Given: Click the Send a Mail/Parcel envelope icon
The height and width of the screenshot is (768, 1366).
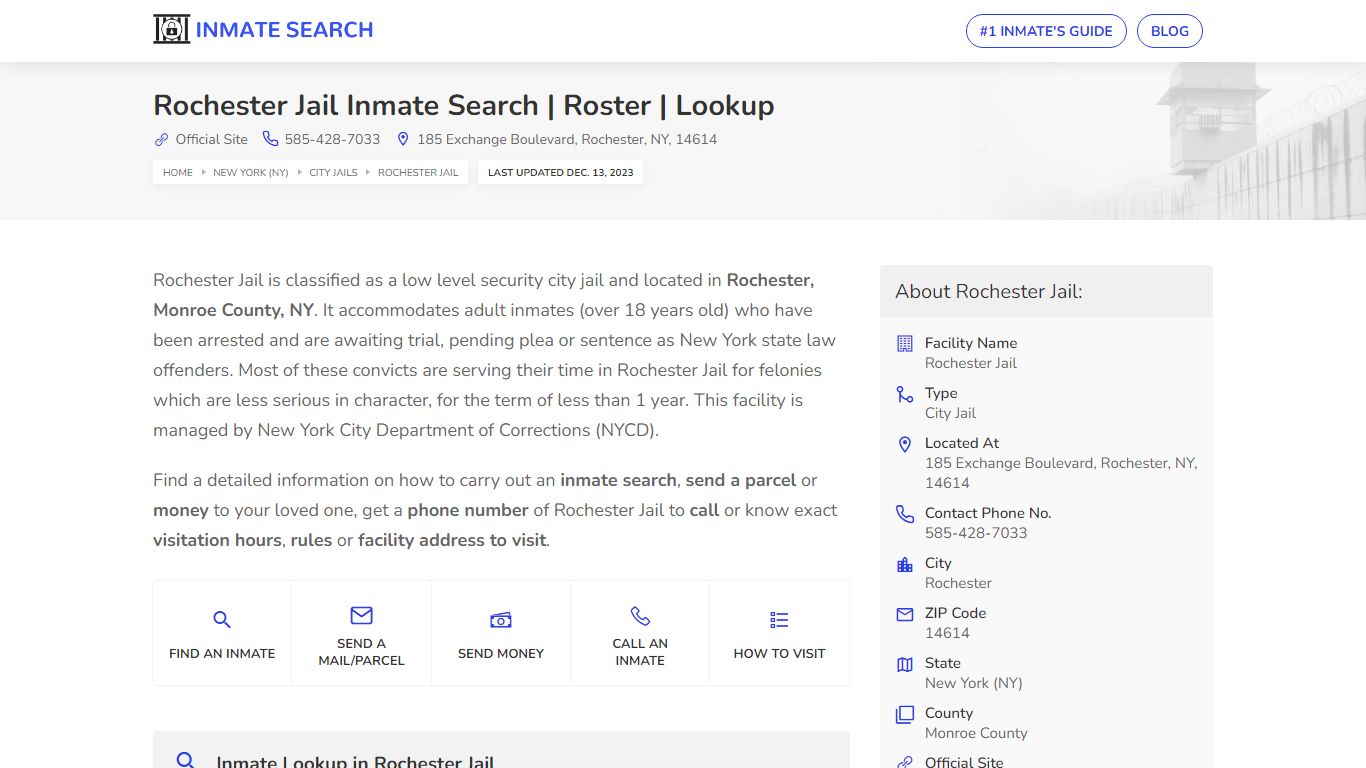Looking at the screenshot, I should coord(361,615).
